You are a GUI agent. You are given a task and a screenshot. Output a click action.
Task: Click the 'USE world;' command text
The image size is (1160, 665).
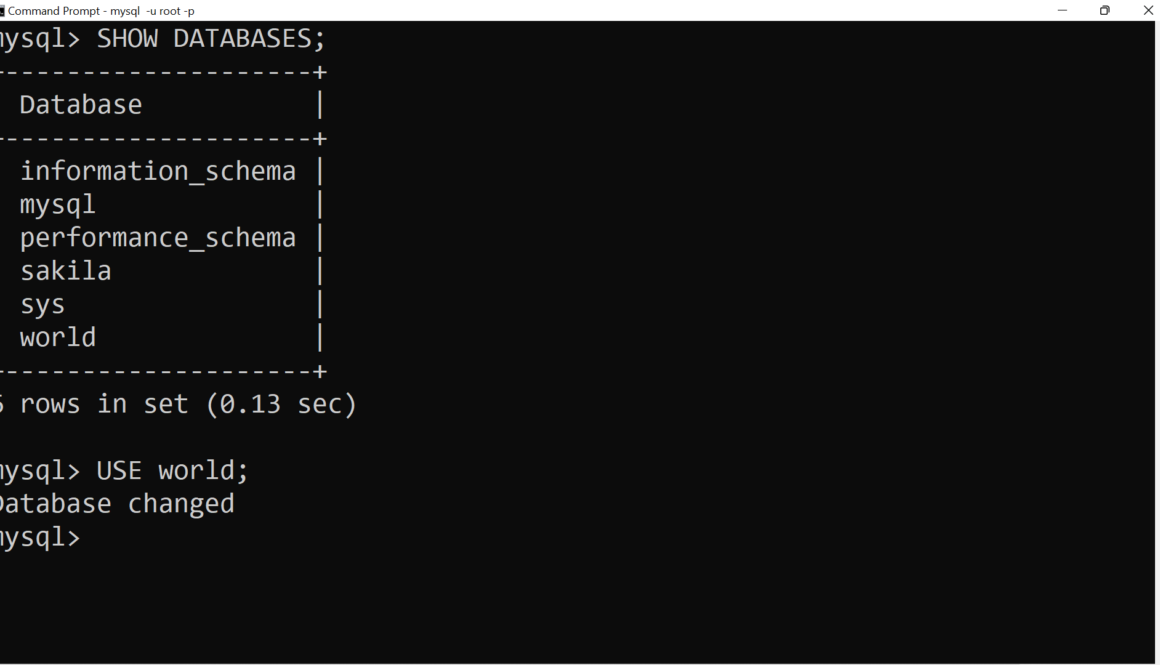[x=172, y=470]
